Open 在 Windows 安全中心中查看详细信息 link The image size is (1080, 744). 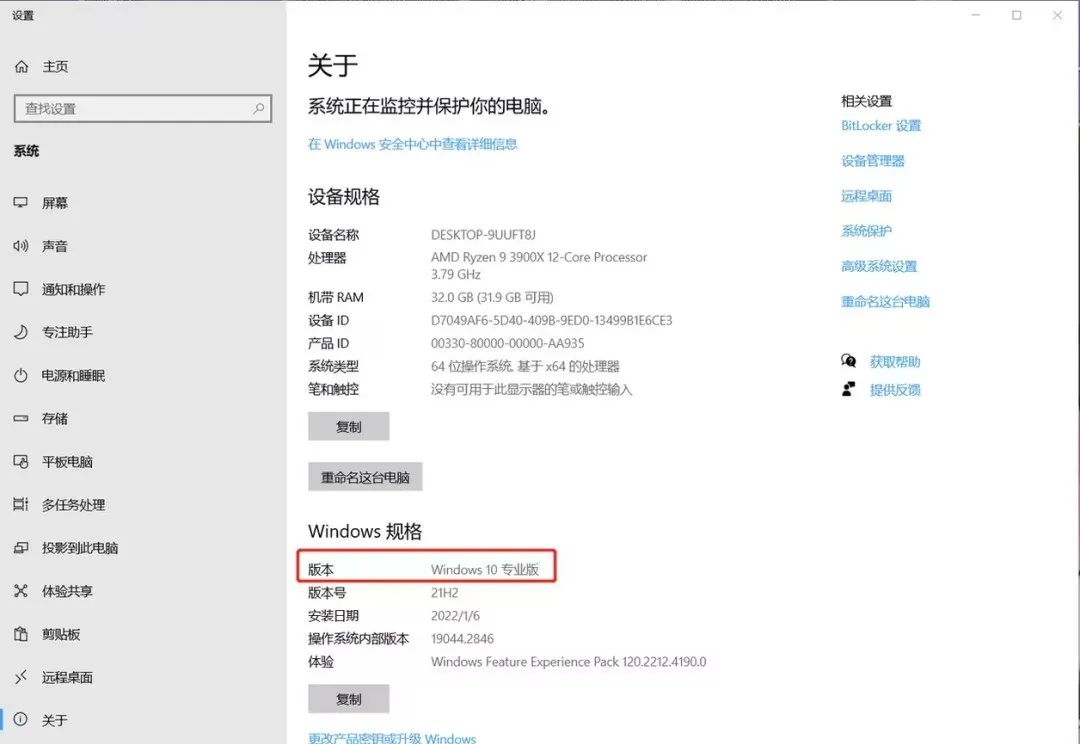point(413,144)
